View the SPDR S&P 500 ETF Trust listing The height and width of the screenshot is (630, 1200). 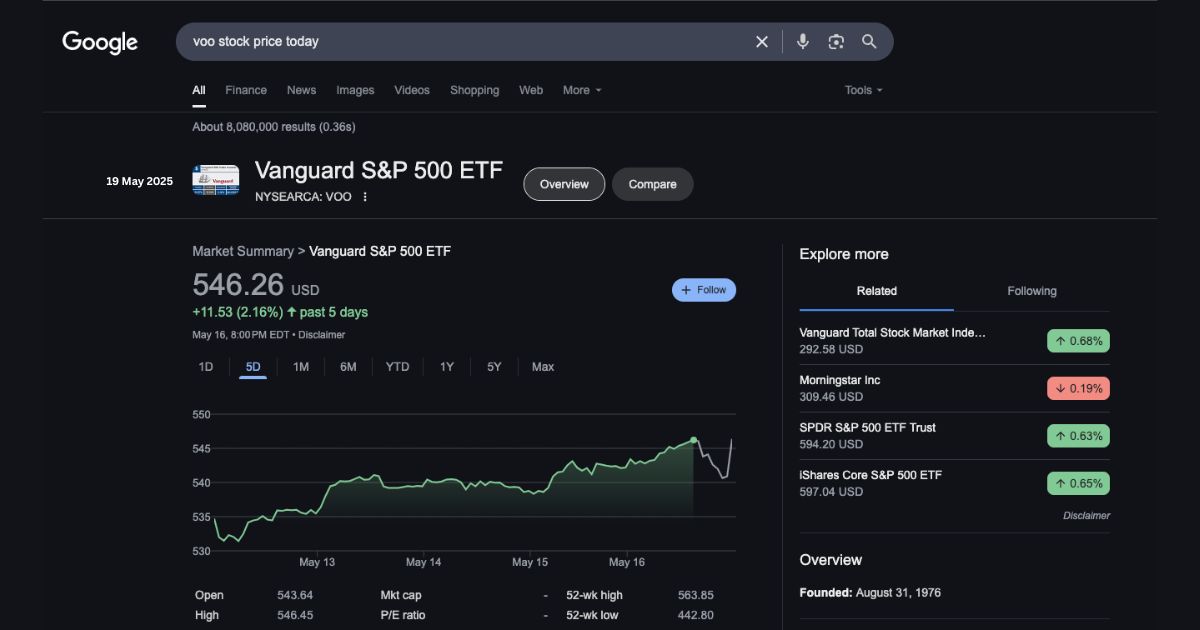tap(867, 427)
